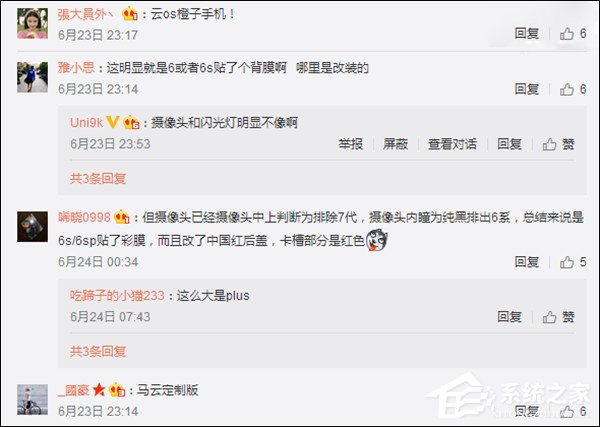
Task: Reply to 雅小思's comment via 回复
Action: [527, 89]
